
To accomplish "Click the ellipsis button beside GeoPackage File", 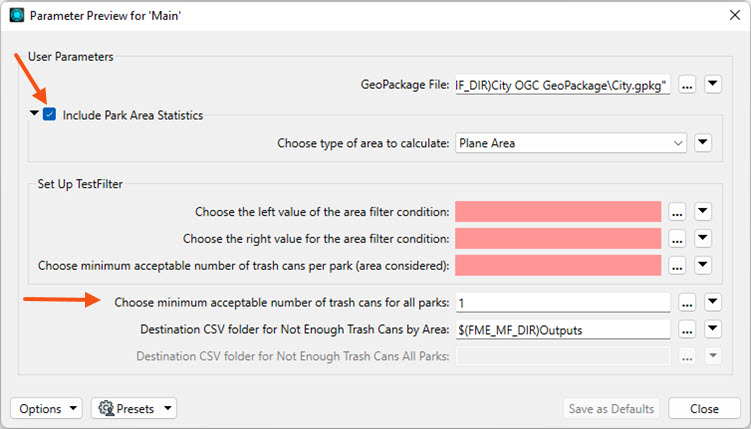I will point(687,85).
